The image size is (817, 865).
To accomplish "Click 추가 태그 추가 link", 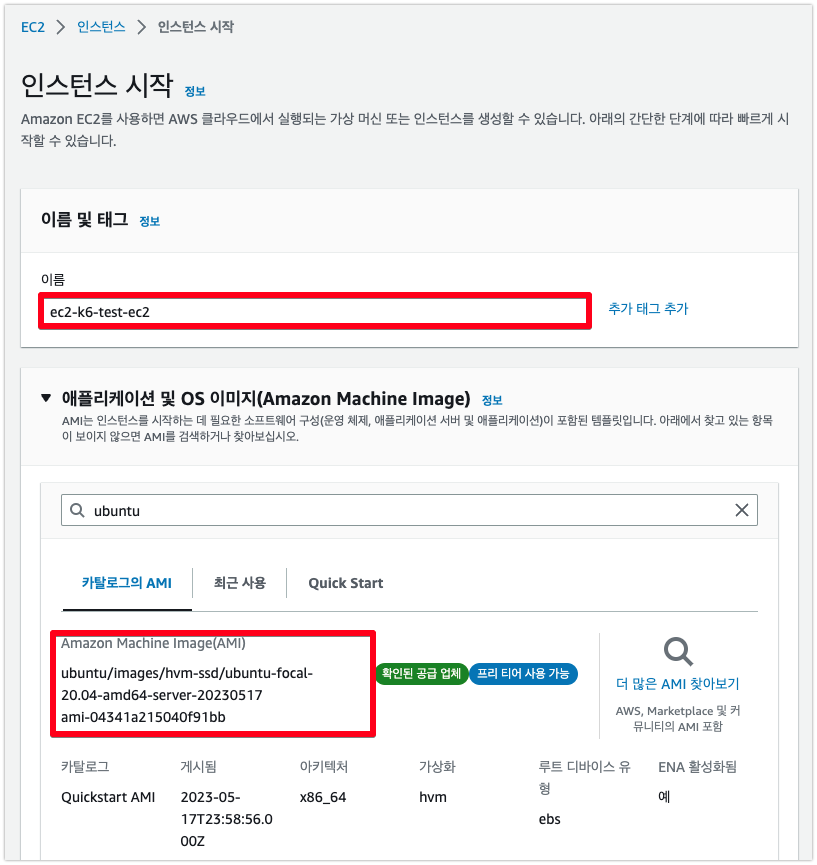I will point(648,309).
